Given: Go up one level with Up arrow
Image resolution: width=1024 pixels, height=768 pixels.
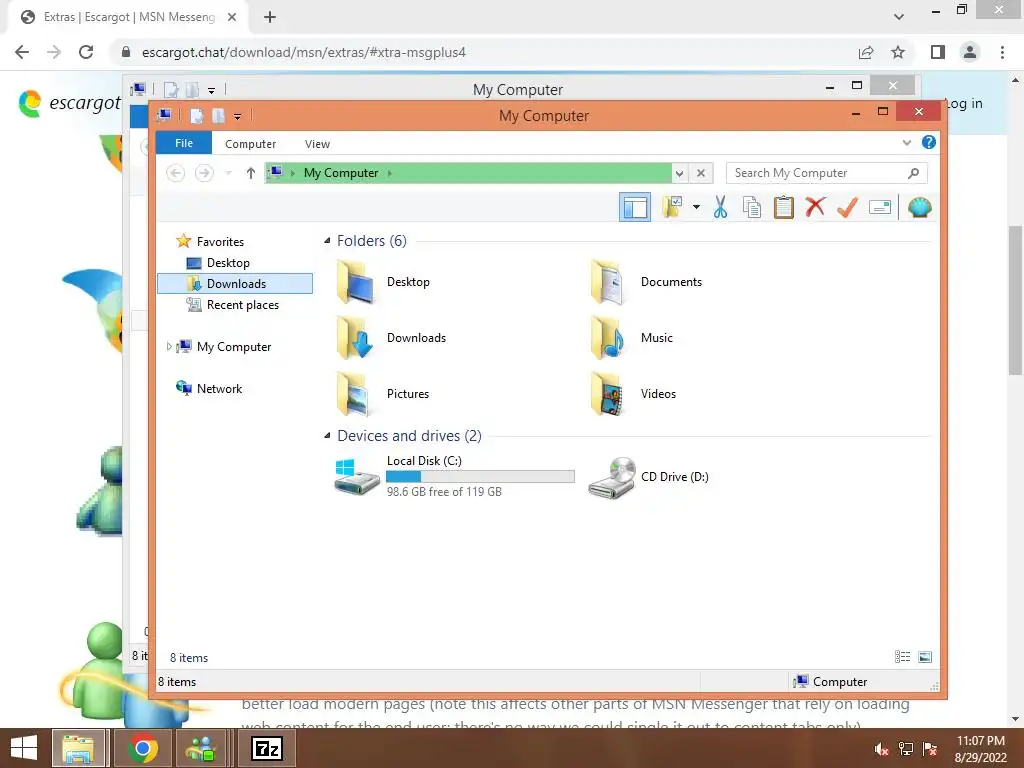Looking at the screenshot, I should pos(250,173).
